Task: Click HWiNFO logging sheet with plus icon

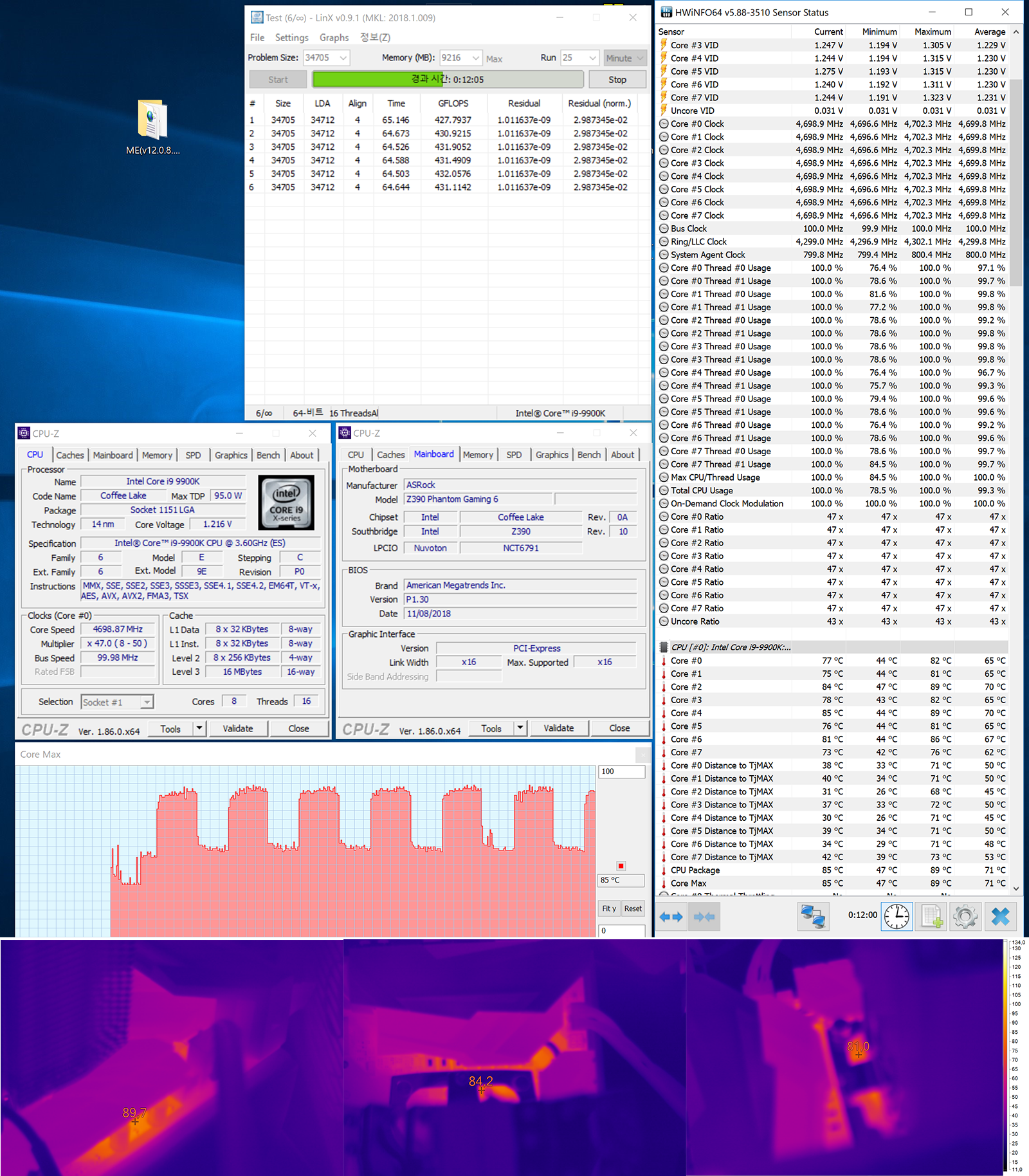Action: (931, 916)
